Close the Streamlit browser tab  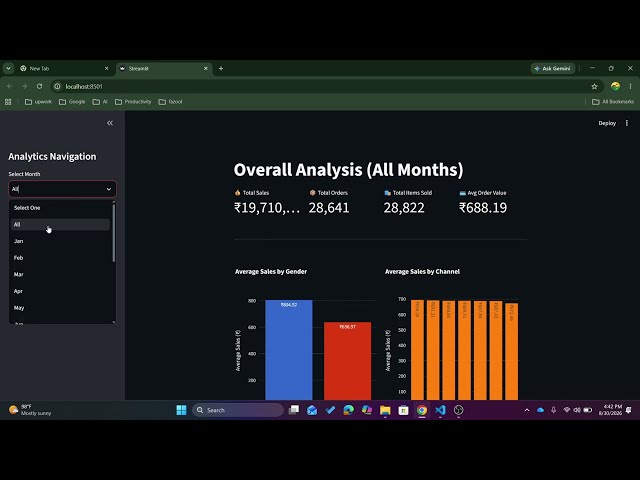[x=206, y=69]
